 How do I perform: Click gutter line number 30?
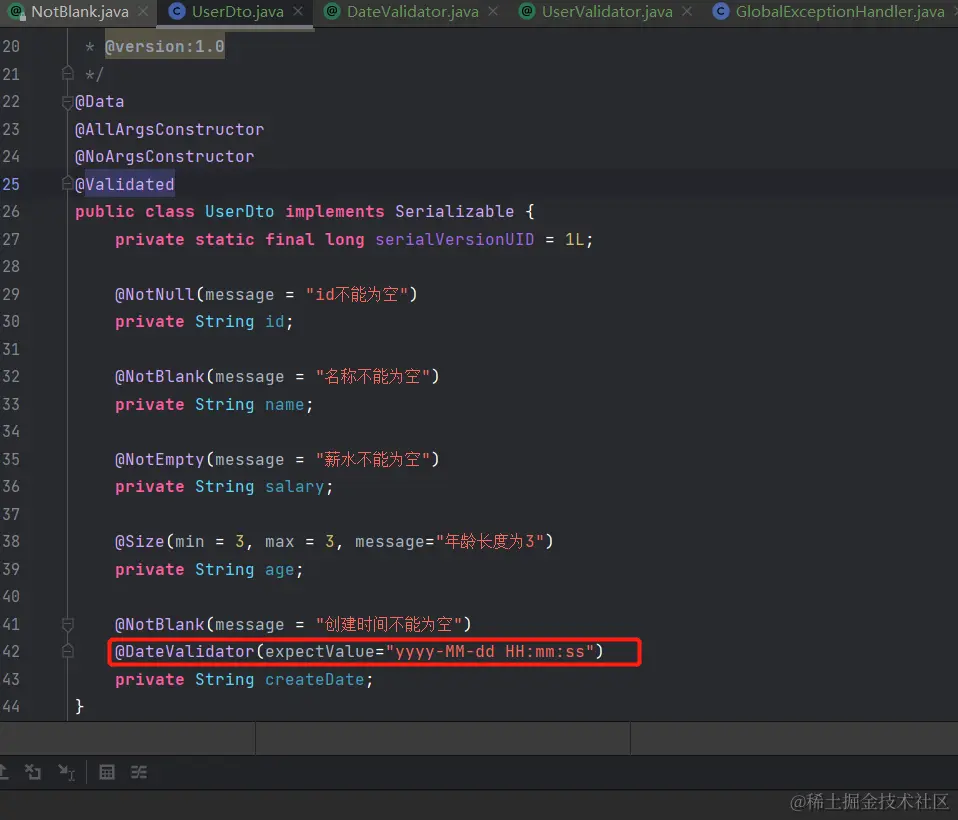pyautogui.click(x=11, y=321)
